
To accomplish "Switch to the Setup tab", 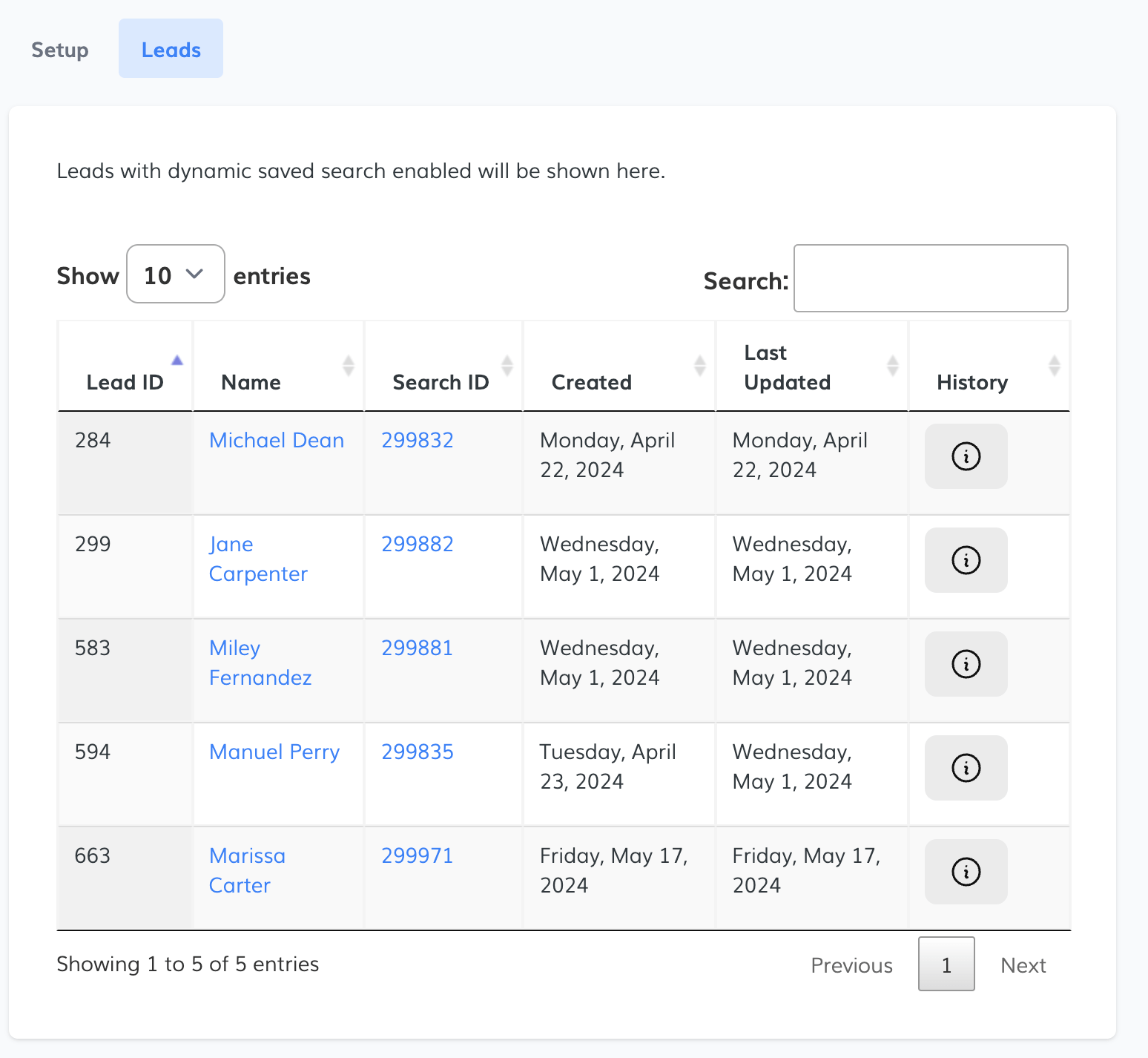I will 60,50.
